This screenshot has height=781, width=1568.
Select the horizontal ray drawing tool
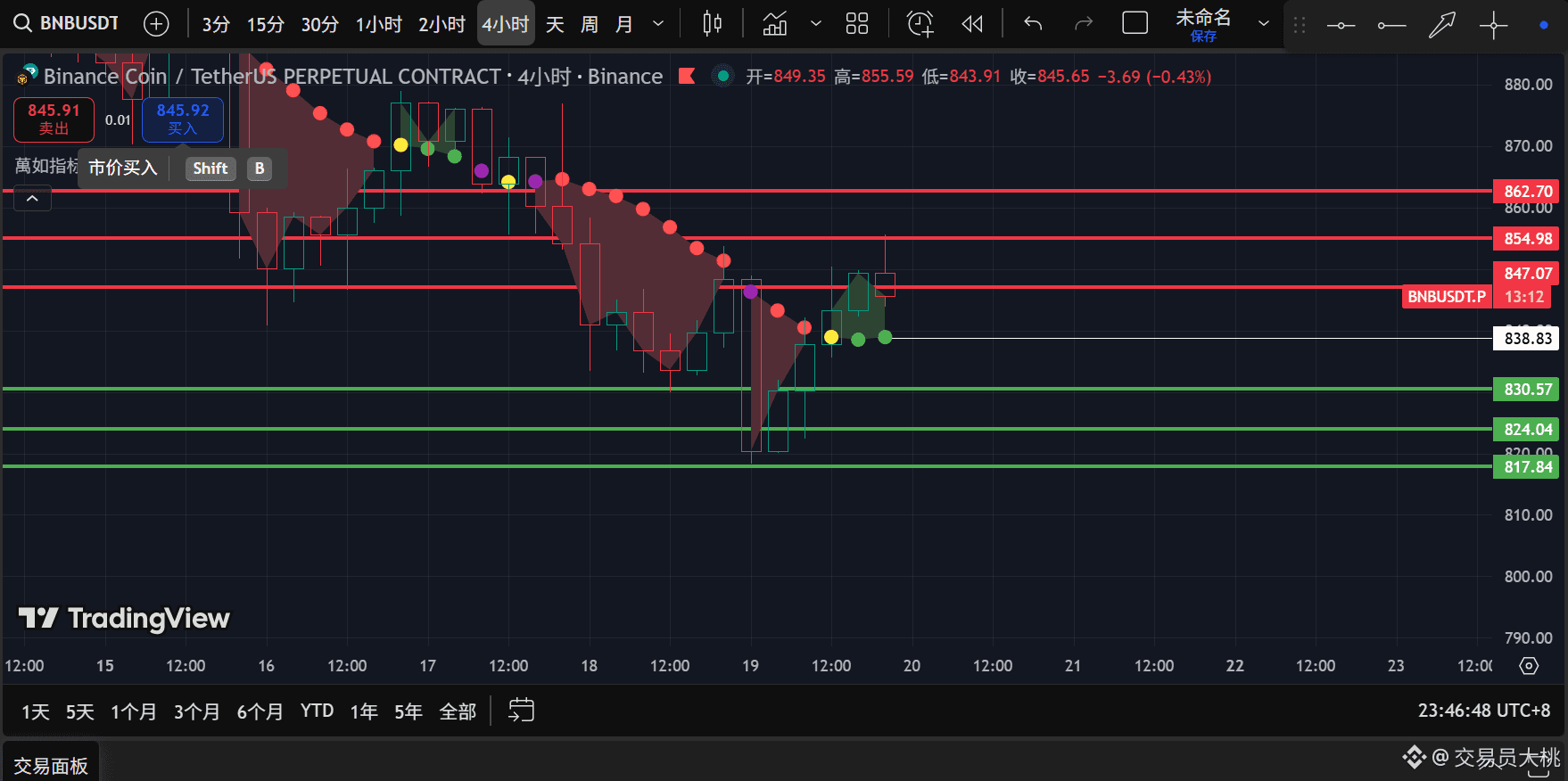tap(1391, 26)
